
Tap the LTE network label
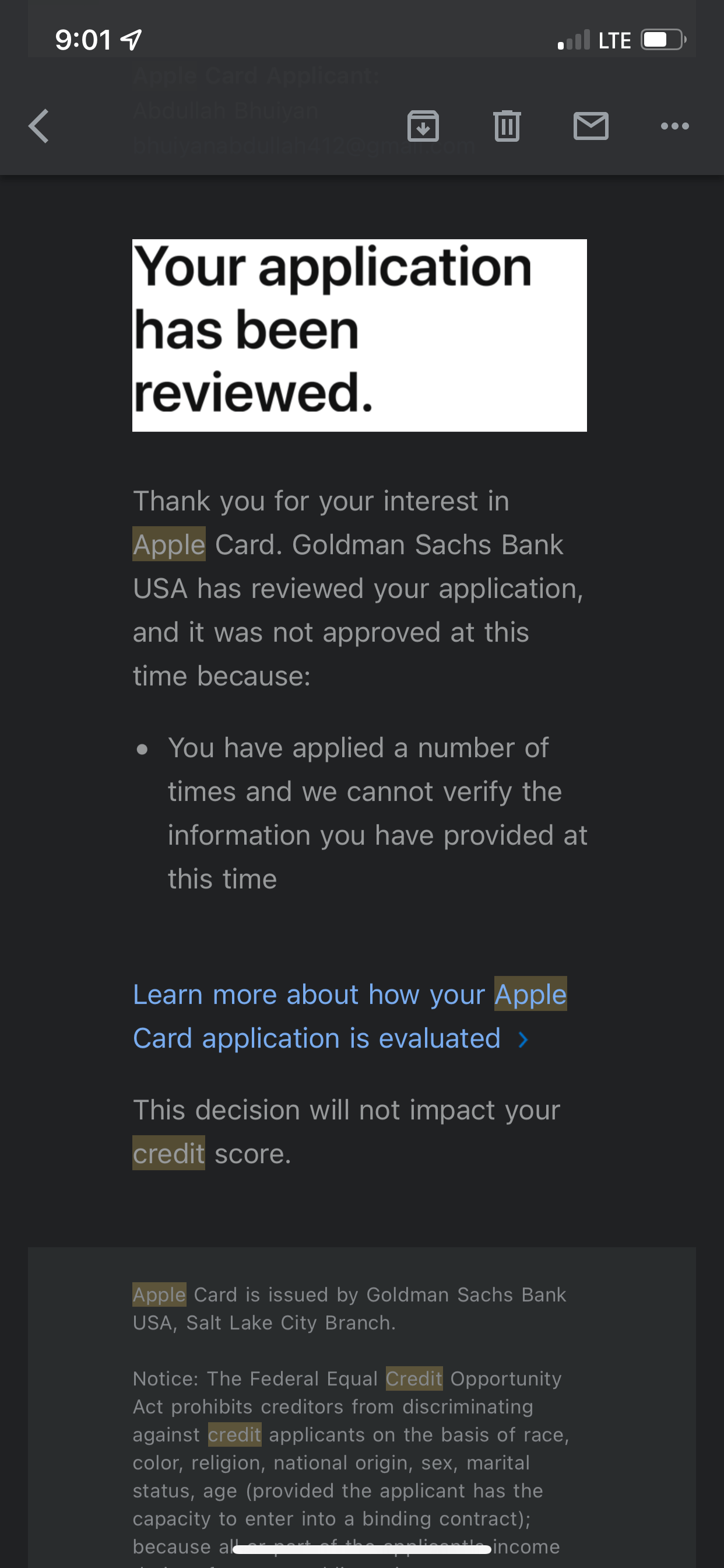(x=614, y=41)
